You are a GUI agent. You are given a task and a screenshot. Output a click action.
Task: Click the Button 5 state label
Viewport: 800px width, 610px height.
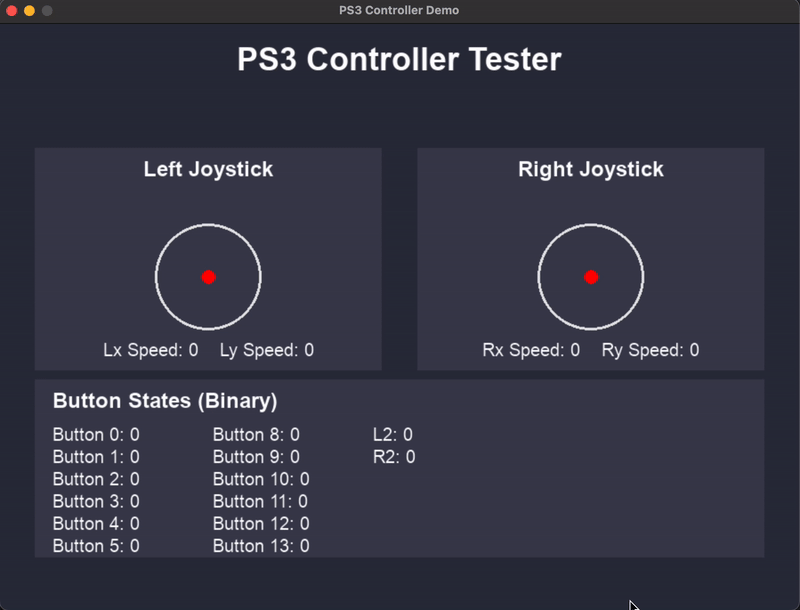tap(96, 546)
